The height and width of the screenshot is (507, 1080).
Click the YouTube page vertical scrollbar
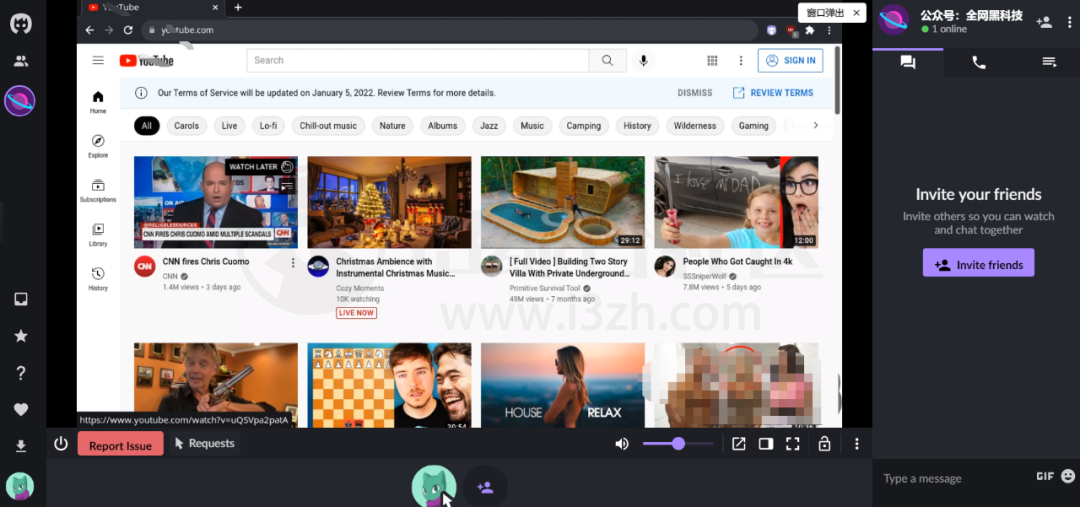tap(838, 81)
